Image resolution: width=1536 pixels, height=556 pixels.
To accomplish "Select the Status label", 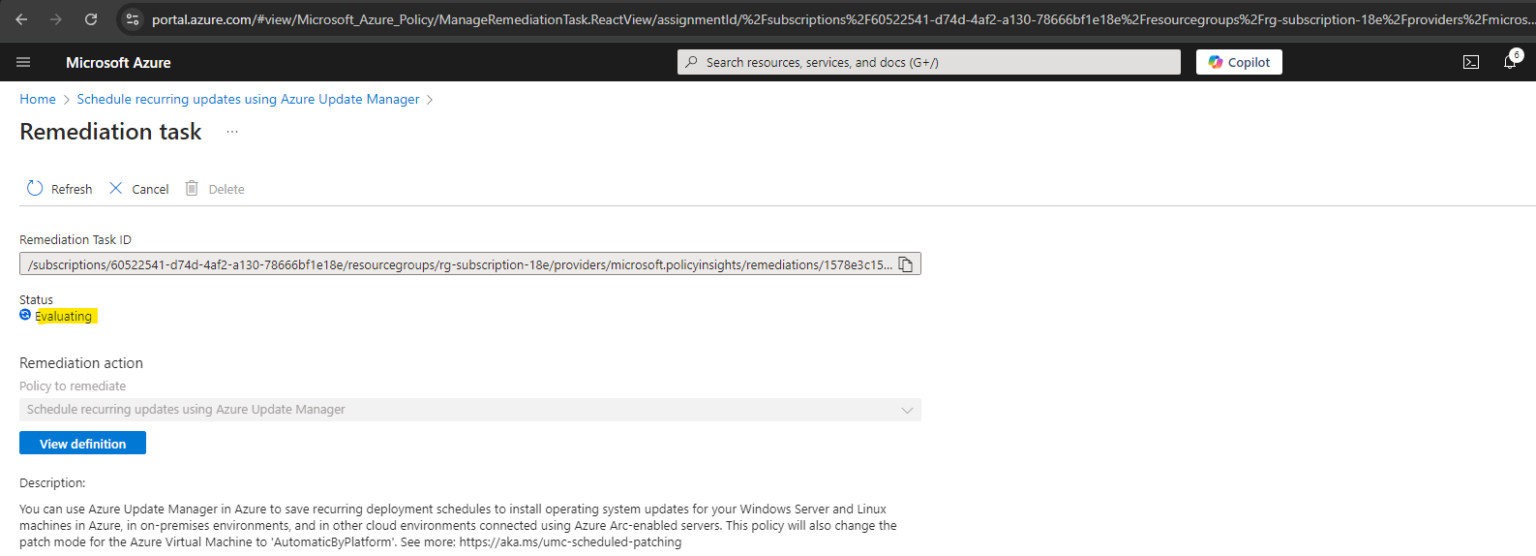I will click(37, 300).
